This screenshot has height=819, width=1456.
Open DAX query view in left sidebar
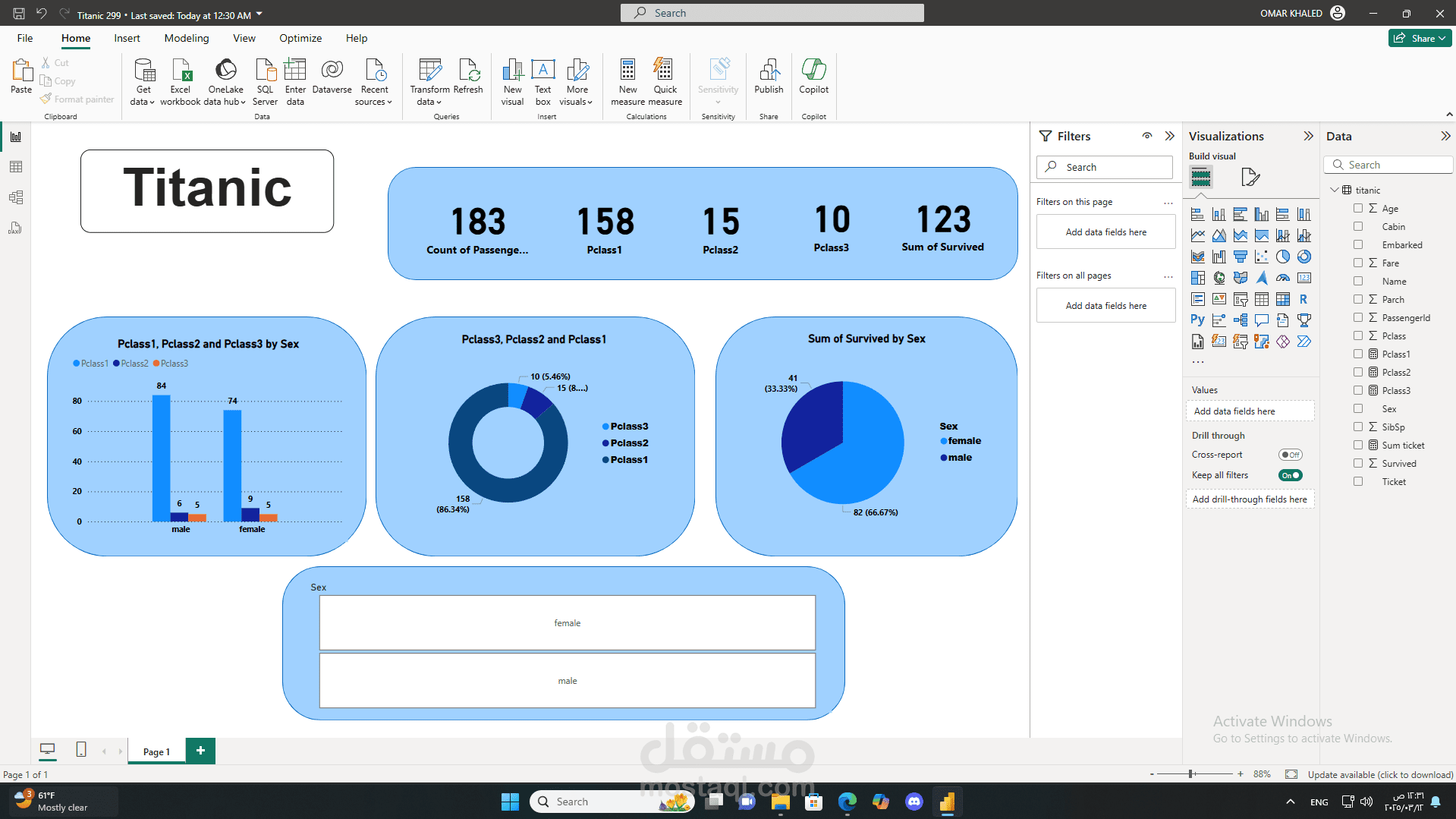16,228
